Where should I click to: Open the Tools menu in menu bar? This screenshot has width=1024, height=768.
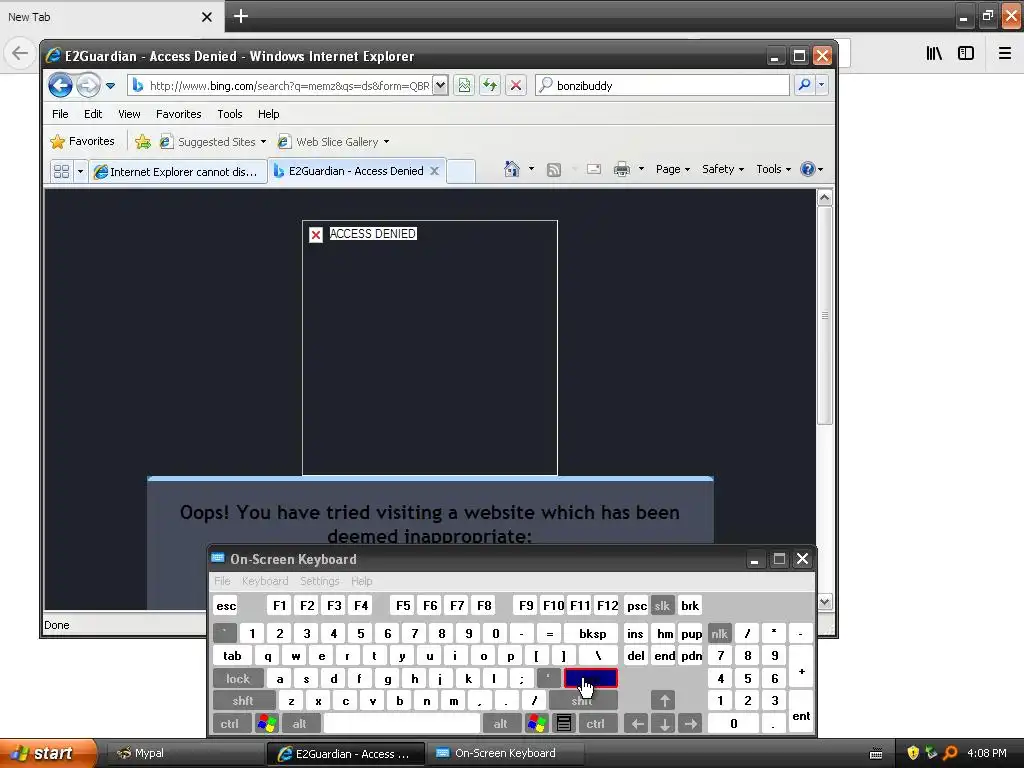[x=230, y=114]
